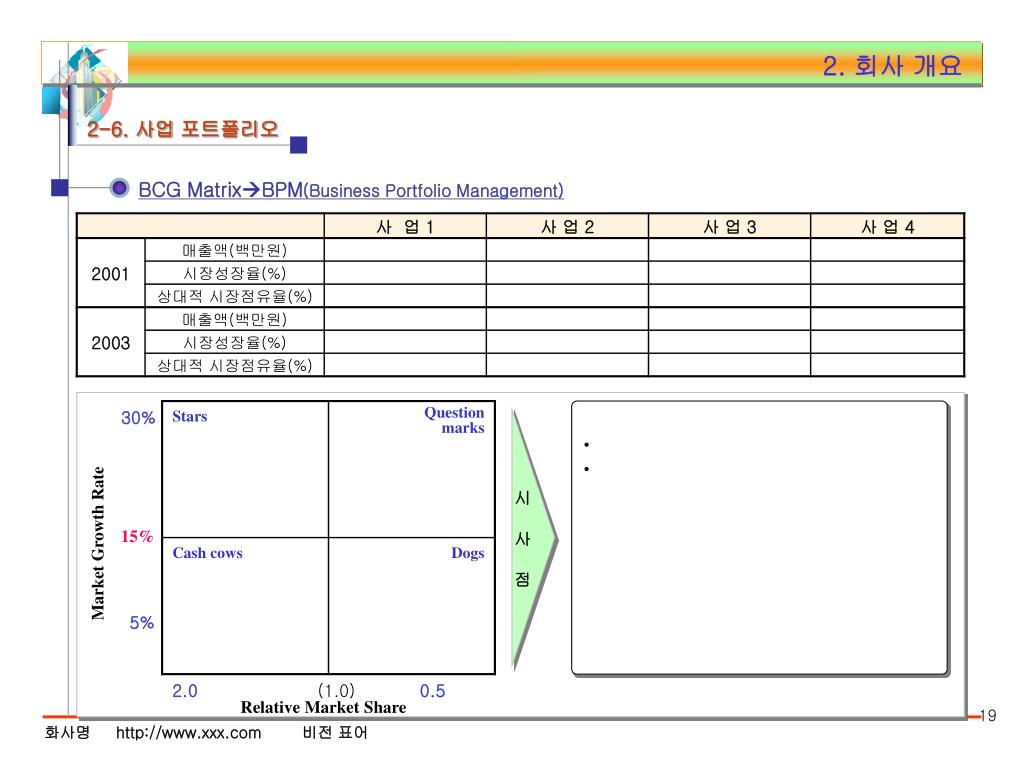Select the '5%' growth axis value

pyautogui.click(x=142, y=622)
